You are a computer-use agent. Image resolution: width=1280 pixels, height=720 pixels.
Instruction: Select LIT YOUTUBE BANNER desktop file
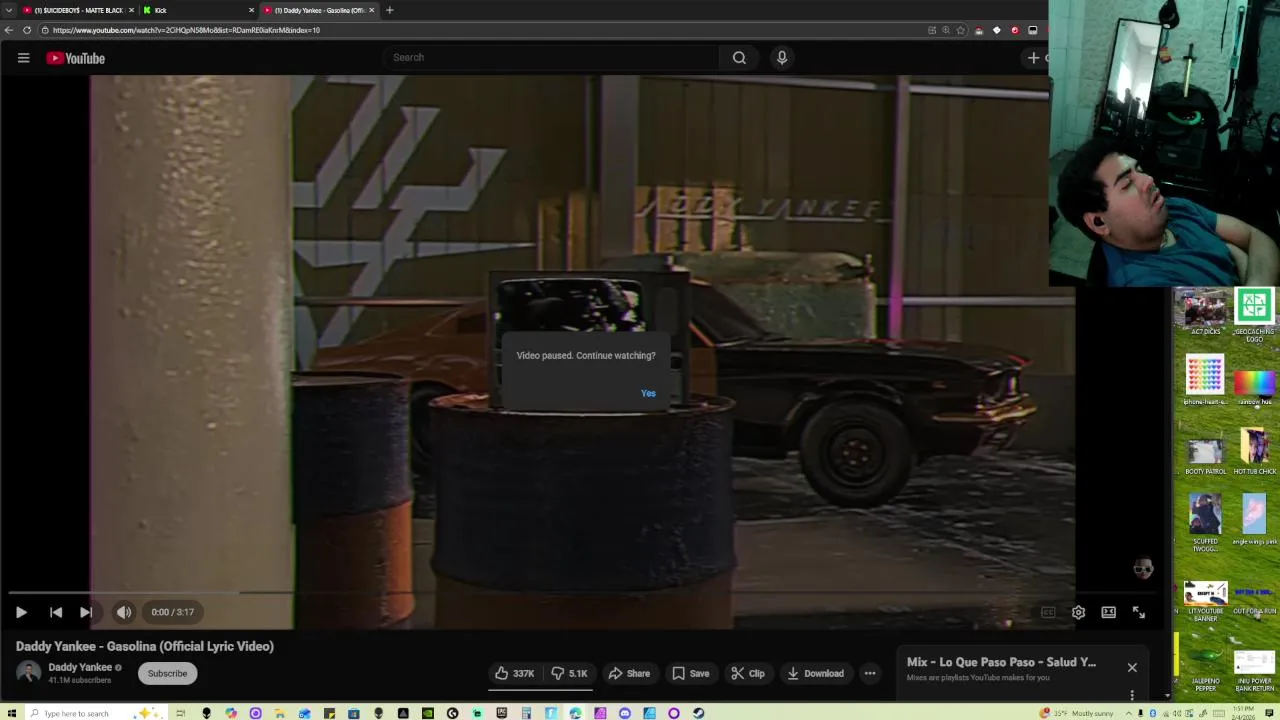click(1205, 602)
